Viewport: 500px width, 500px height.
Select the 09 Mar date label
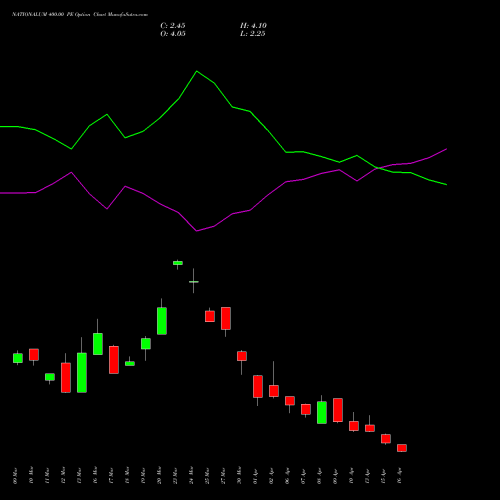point(15,476)
